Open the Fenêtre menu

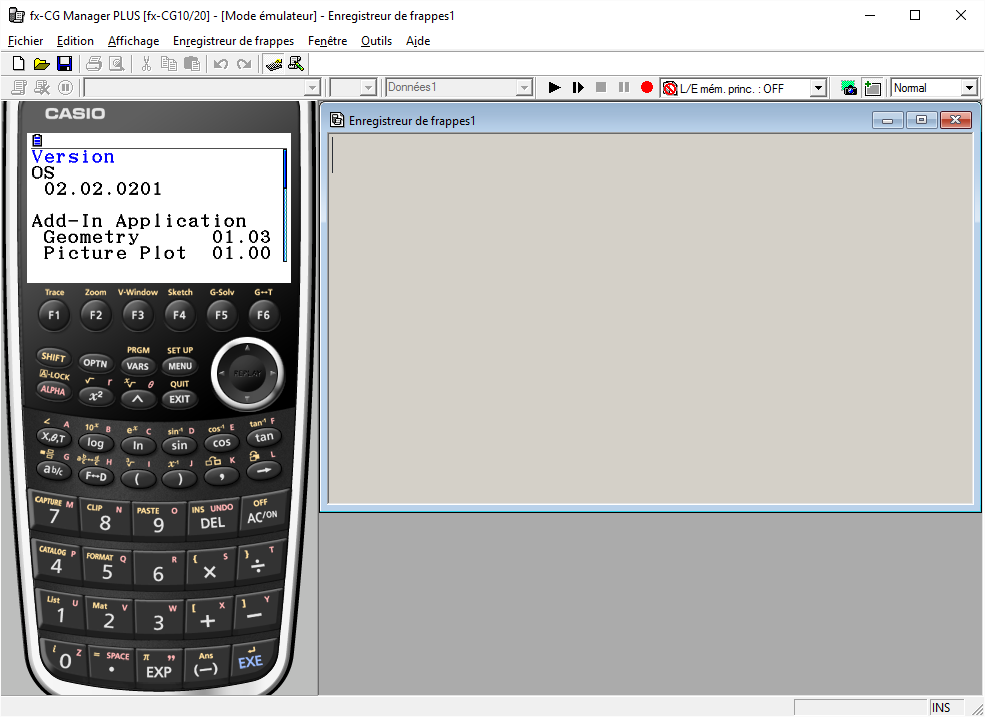click(327, 41)
